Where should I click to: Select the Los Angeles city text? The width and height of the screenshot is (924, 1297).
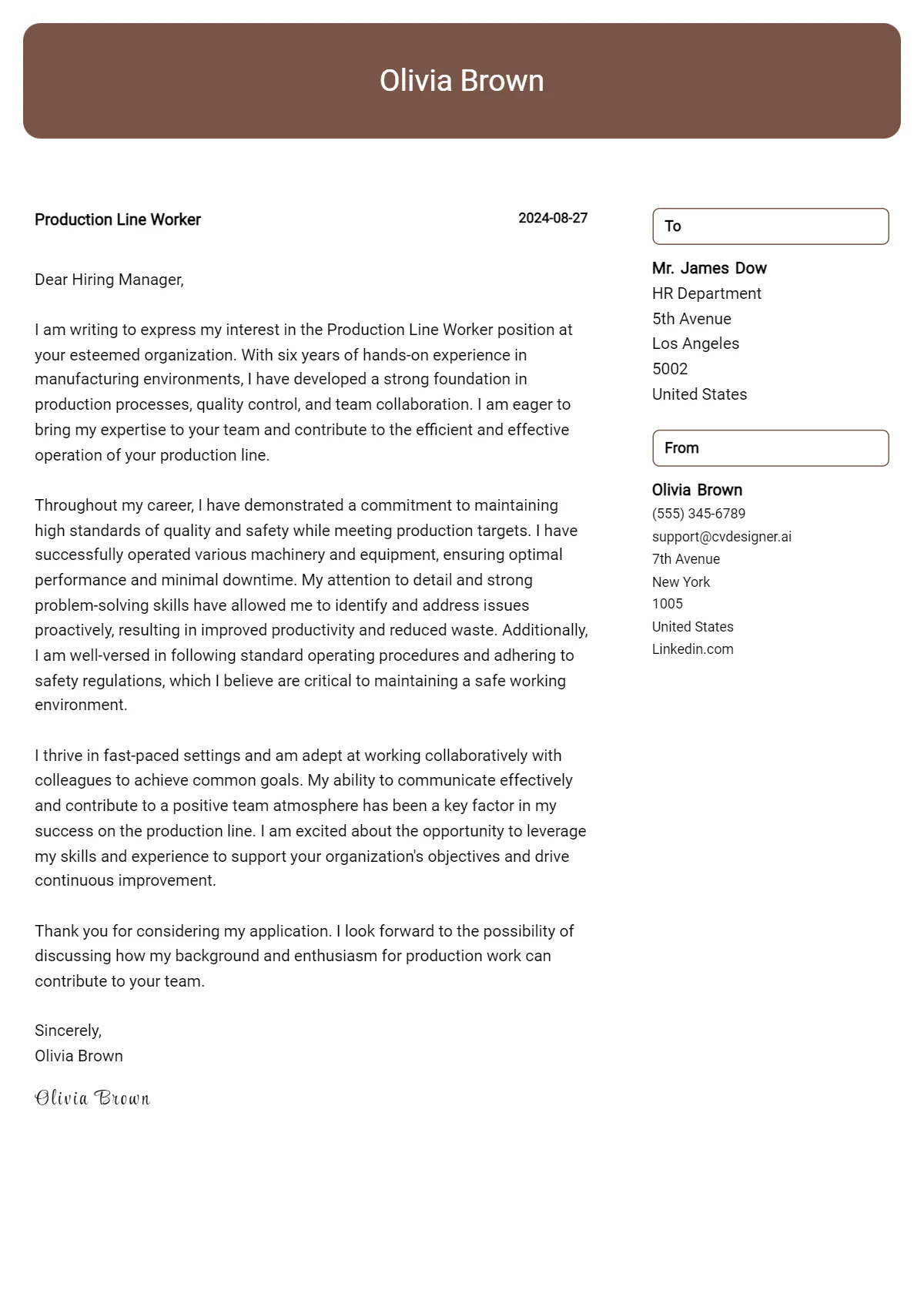[x=695, y=344]
